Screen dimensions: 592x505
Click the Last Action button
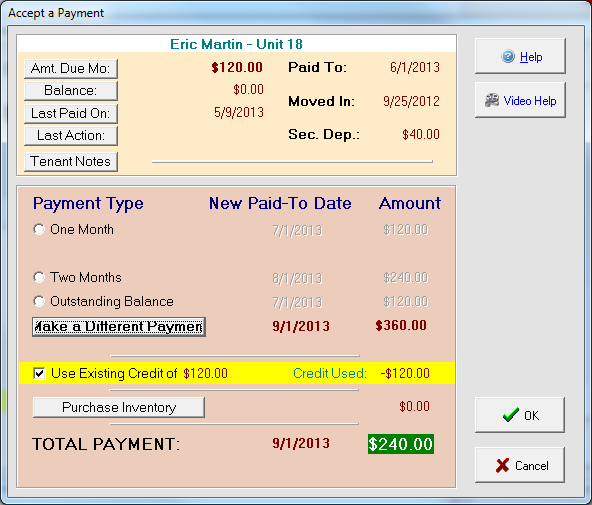point(71,135)
